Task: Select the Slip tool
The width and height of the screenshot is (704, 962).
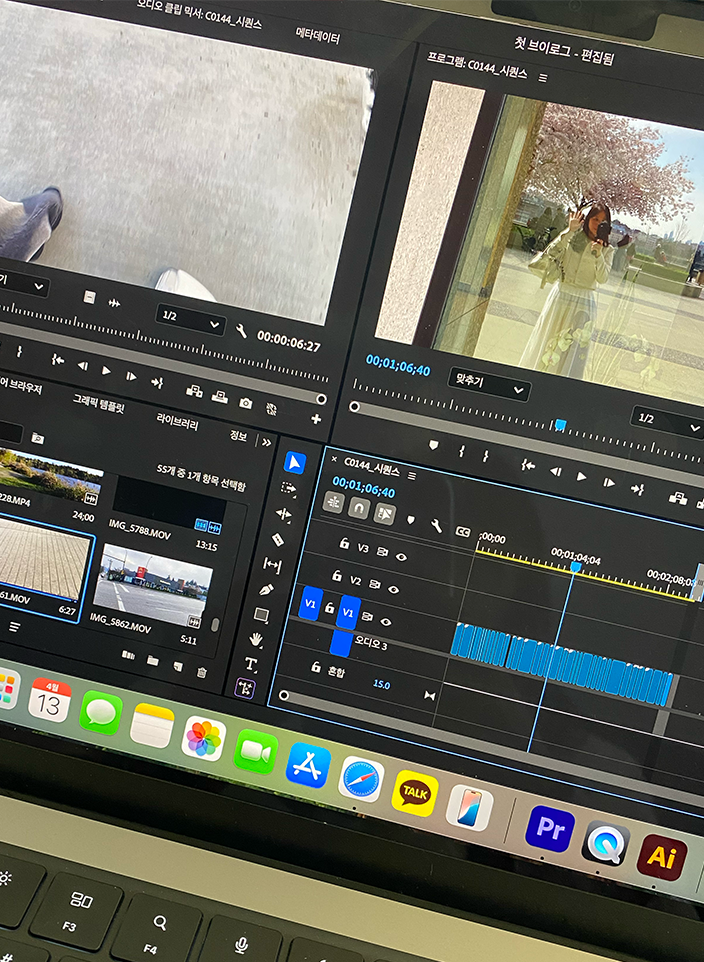Action: [272, 564]
